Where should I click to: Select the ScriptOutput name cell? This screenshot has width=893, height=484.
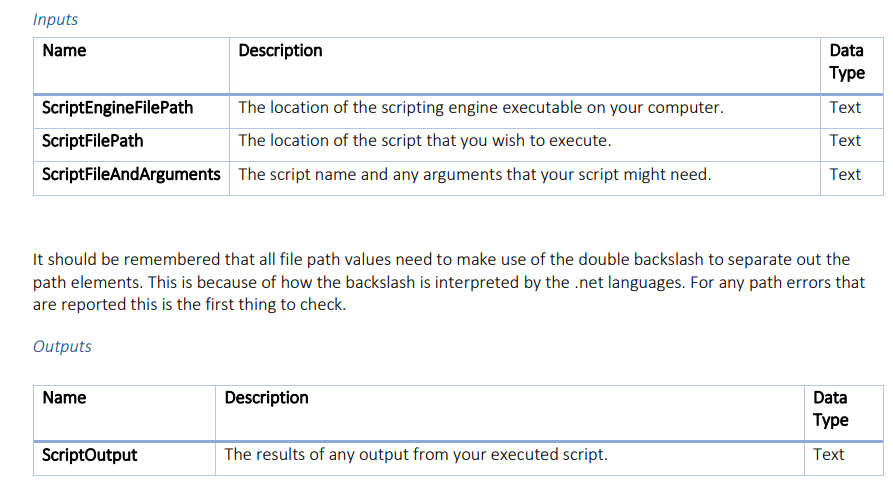tap(89, 455)
